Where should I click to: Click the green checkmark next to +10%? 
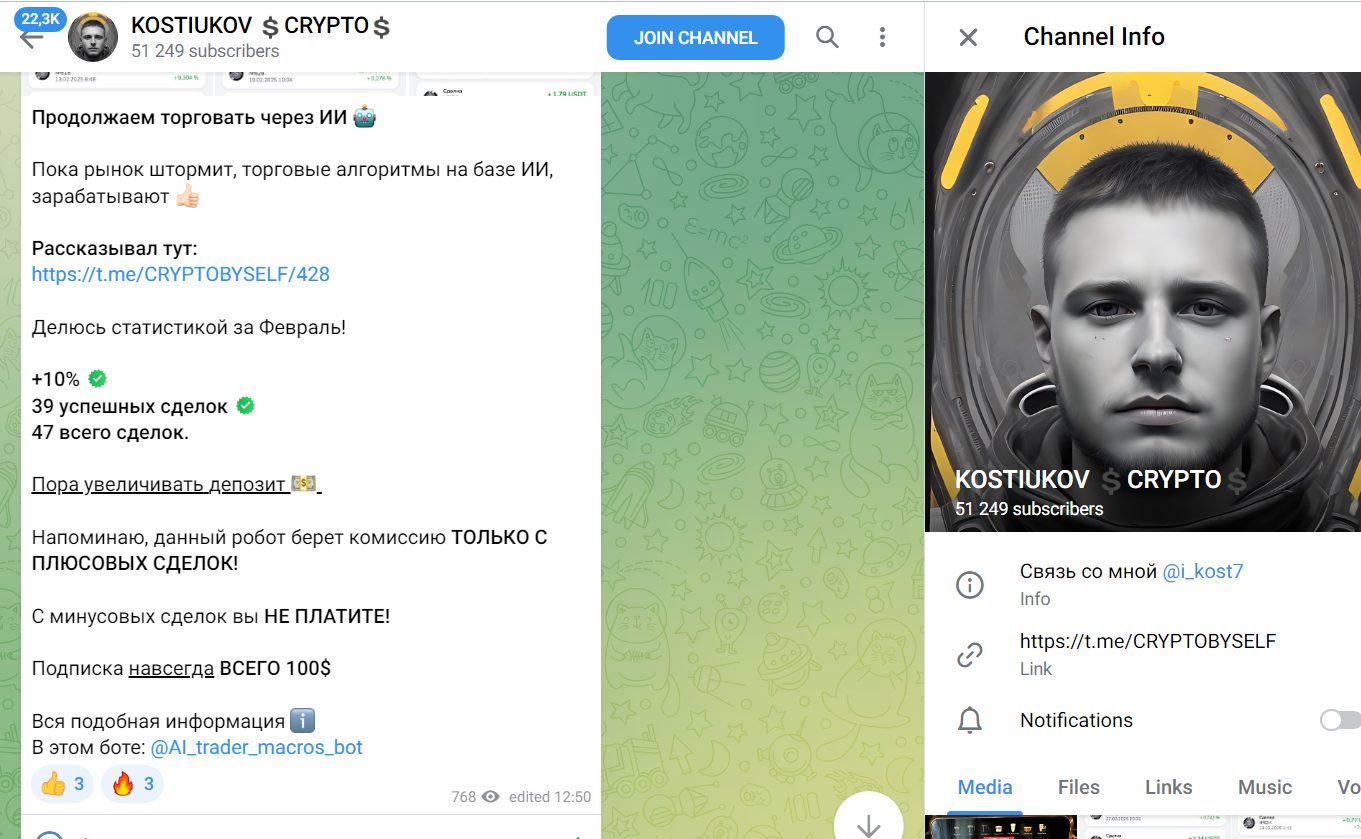[97, 379]
